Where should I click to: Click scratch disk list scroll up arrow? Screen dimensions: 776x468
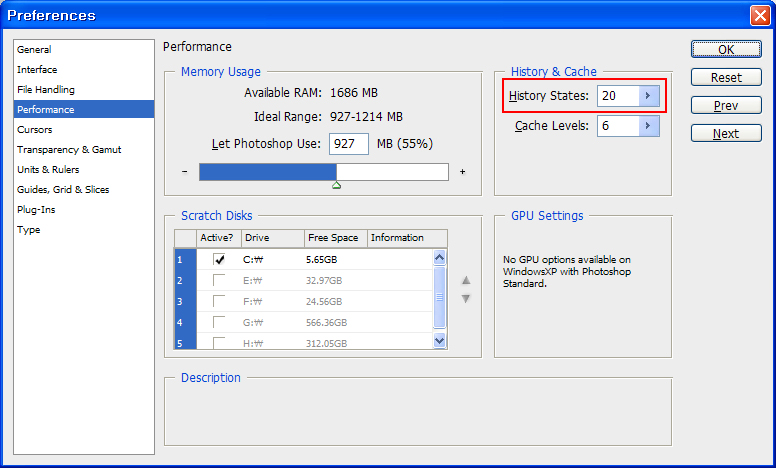pyautogui.click(x=439, y=257)
